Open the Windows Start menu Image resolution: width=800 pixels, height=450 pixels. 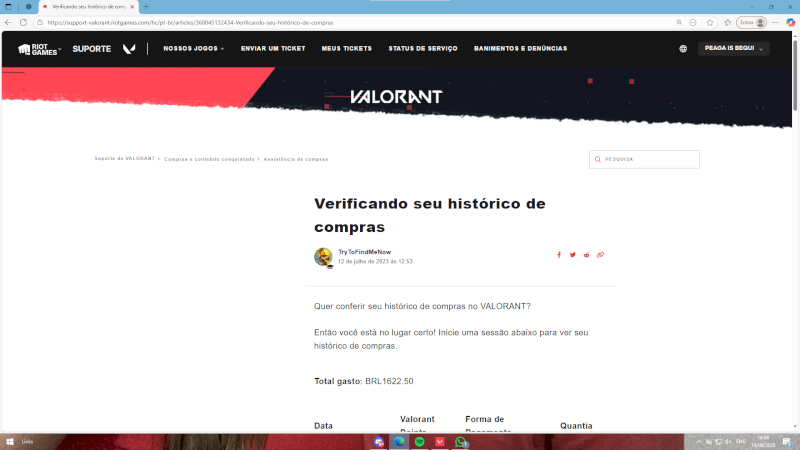[10, 442]
